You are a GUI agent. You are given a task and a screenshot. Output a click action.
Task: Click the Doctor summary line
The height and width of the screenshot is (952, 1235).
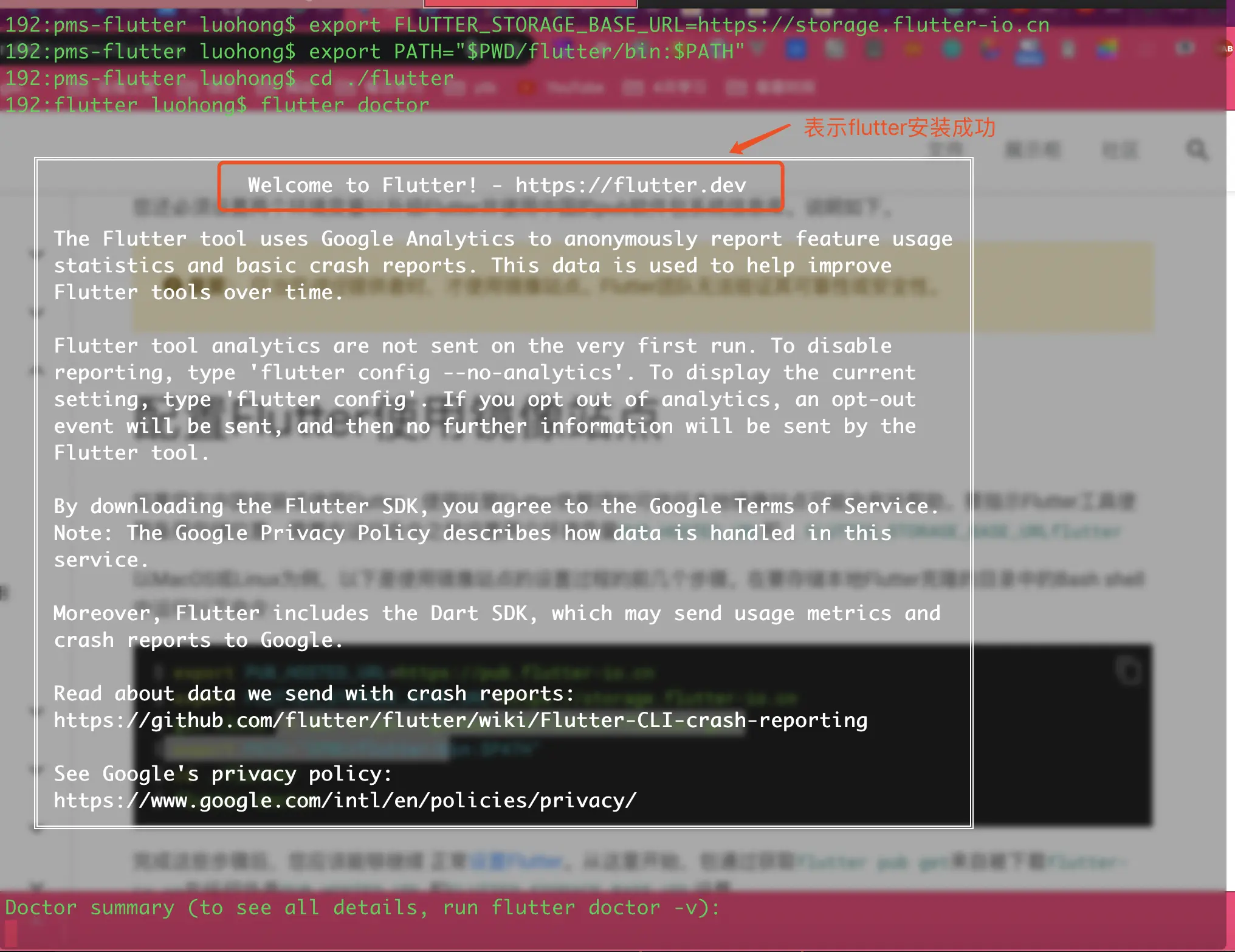(x=362, y=908)
